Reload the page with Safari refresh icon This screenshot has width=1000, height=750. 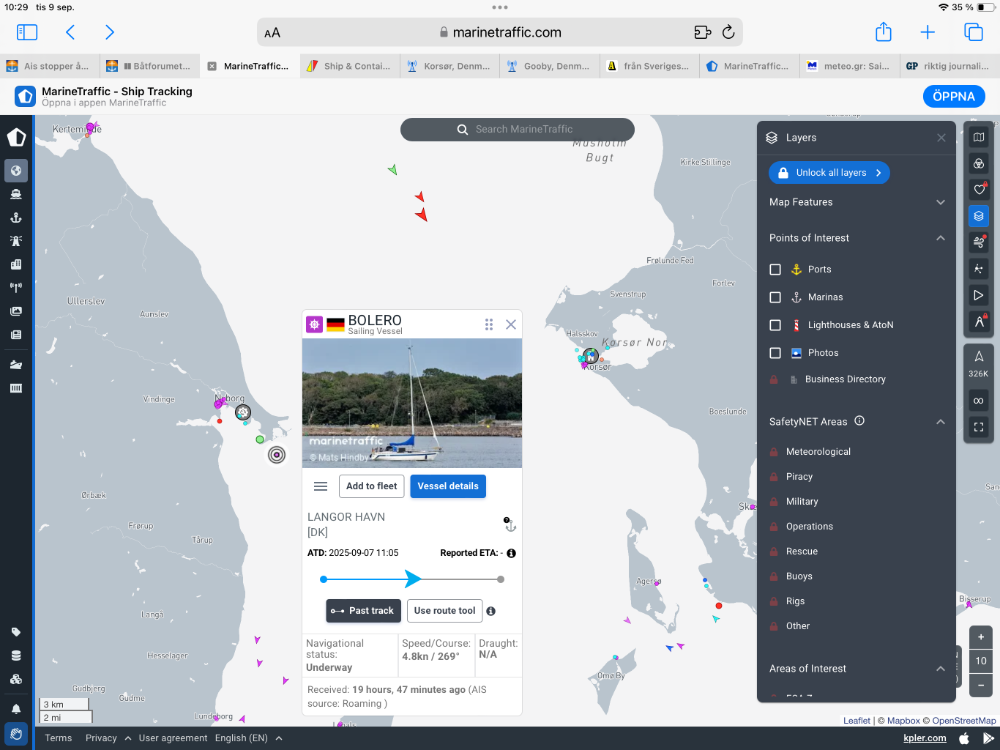click(x=728, y=32)
